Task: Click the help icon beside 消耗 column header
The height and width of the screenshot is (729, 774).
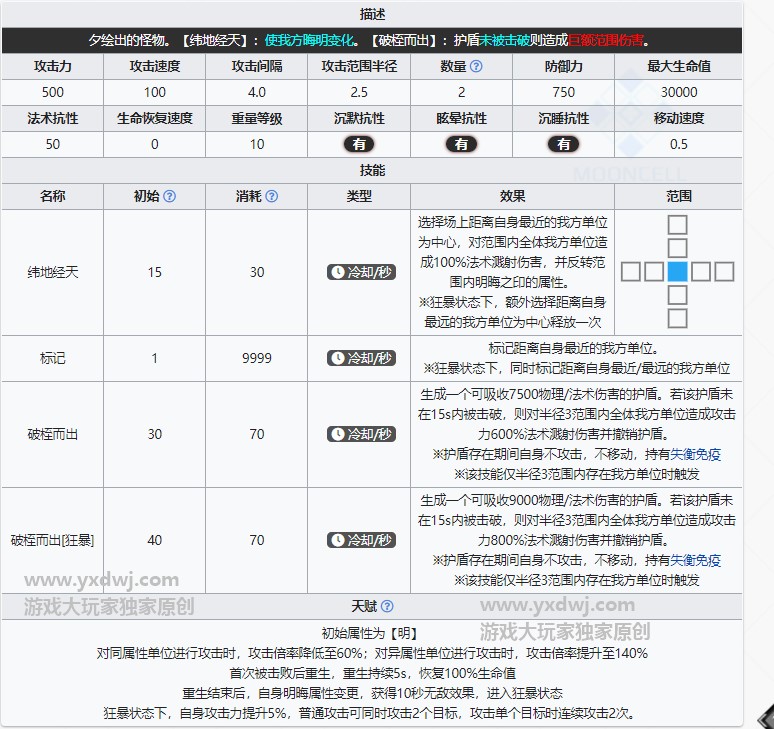Action: (x=271, y=196)
